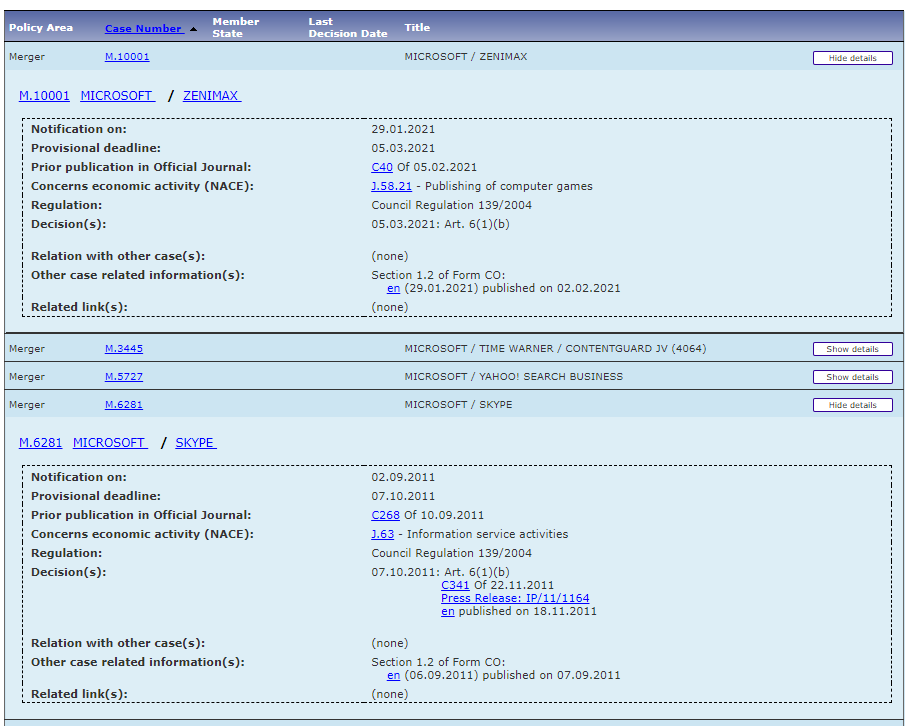
Task: Click the Policy Area column header
Action: pyautogui.click(x=41, y=28)
